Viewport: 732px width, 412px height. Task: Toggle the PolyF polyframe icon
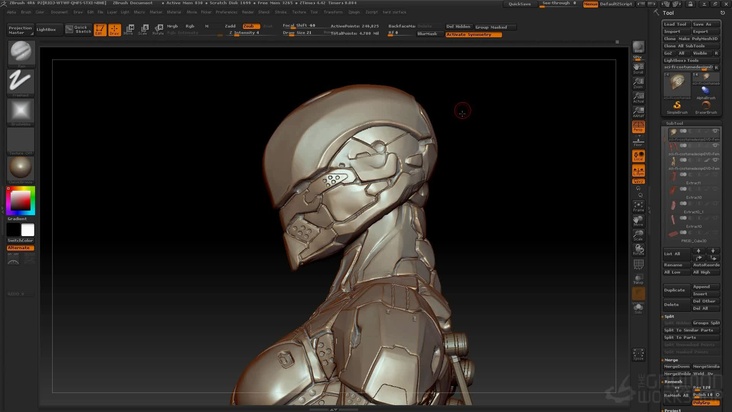click(x=638, y=265)
